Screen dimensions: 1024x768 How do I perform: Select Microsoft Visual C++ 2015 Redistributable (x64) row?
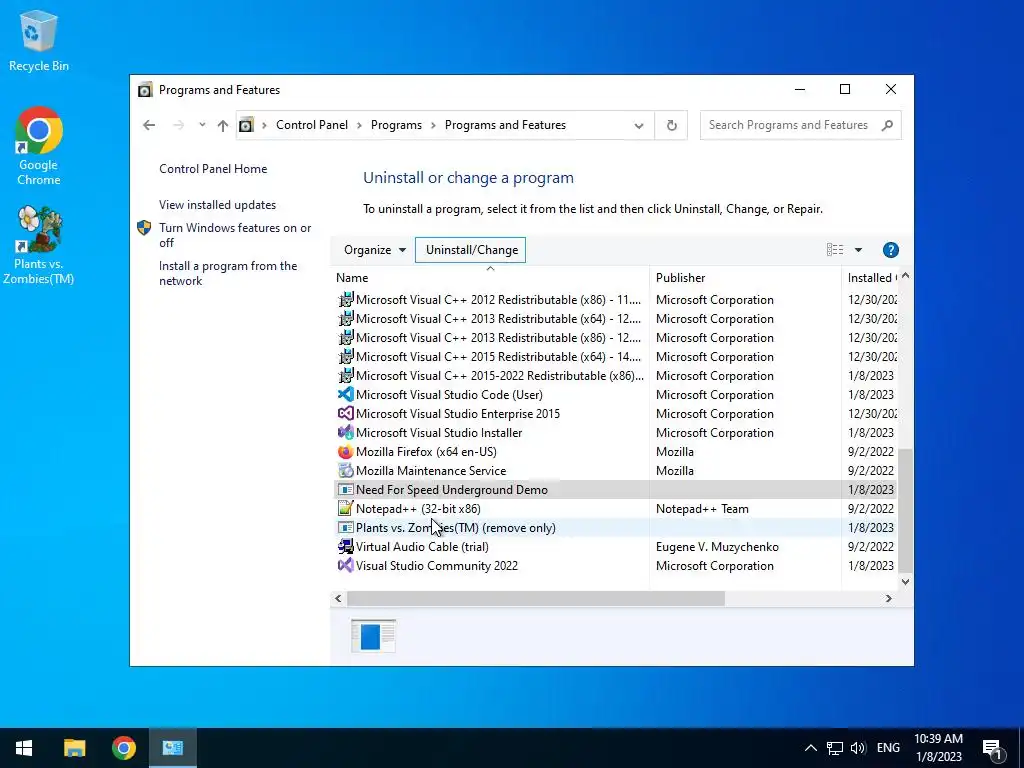point(615,357)
